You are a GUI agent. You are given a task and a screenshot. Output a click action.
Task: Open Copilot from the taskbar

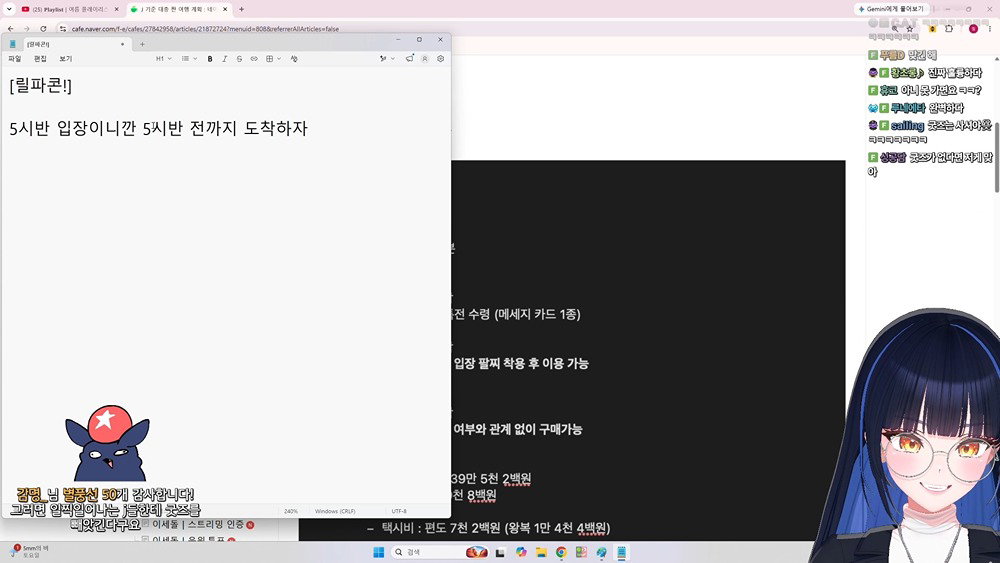coord(521,552)
